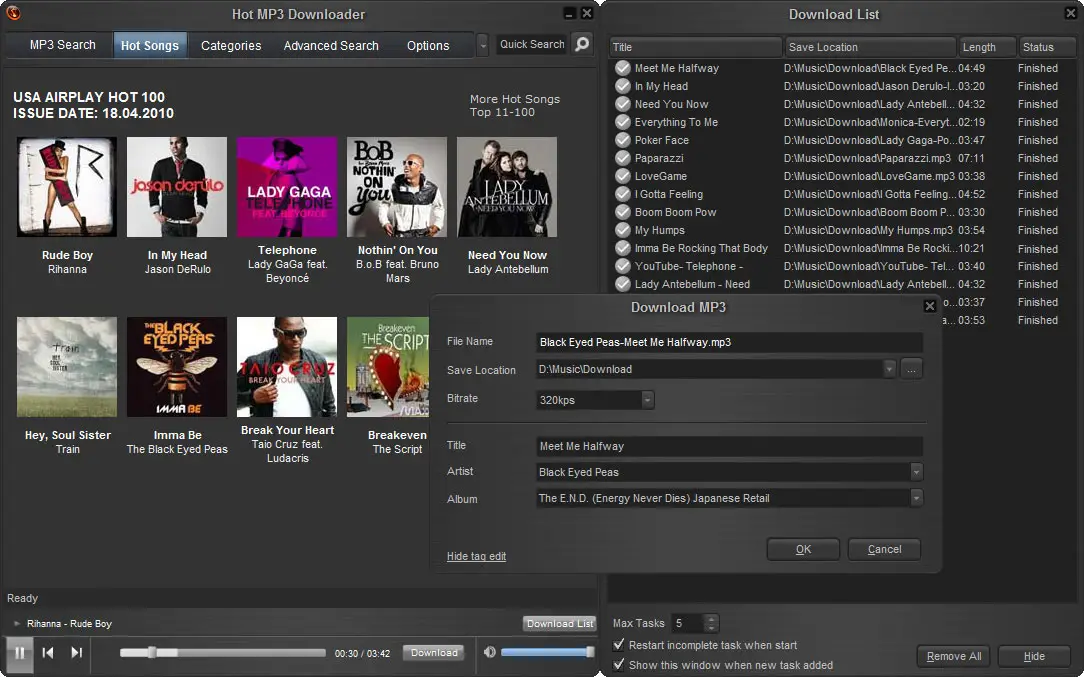This screenshot has height=677, width=1084.
Task: Pause playback with the pause button
Action: click(x=20, y=653)
